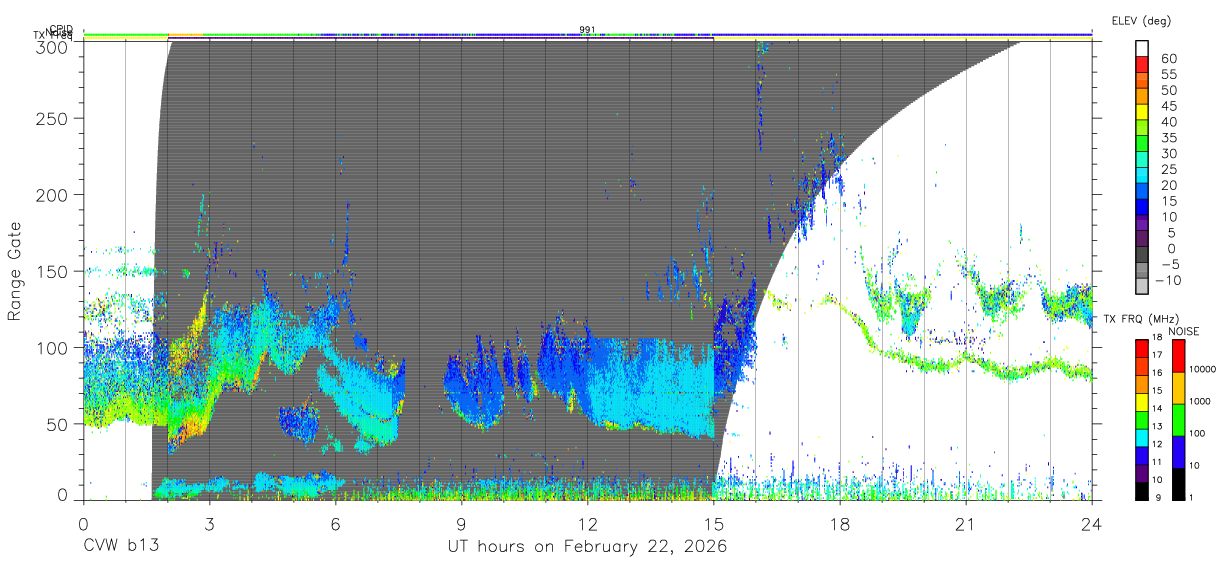The width and height of the screenshot is (1228, 567).
Task: Click the '60' elevation legend value
Action: [x=1167, y=58]
